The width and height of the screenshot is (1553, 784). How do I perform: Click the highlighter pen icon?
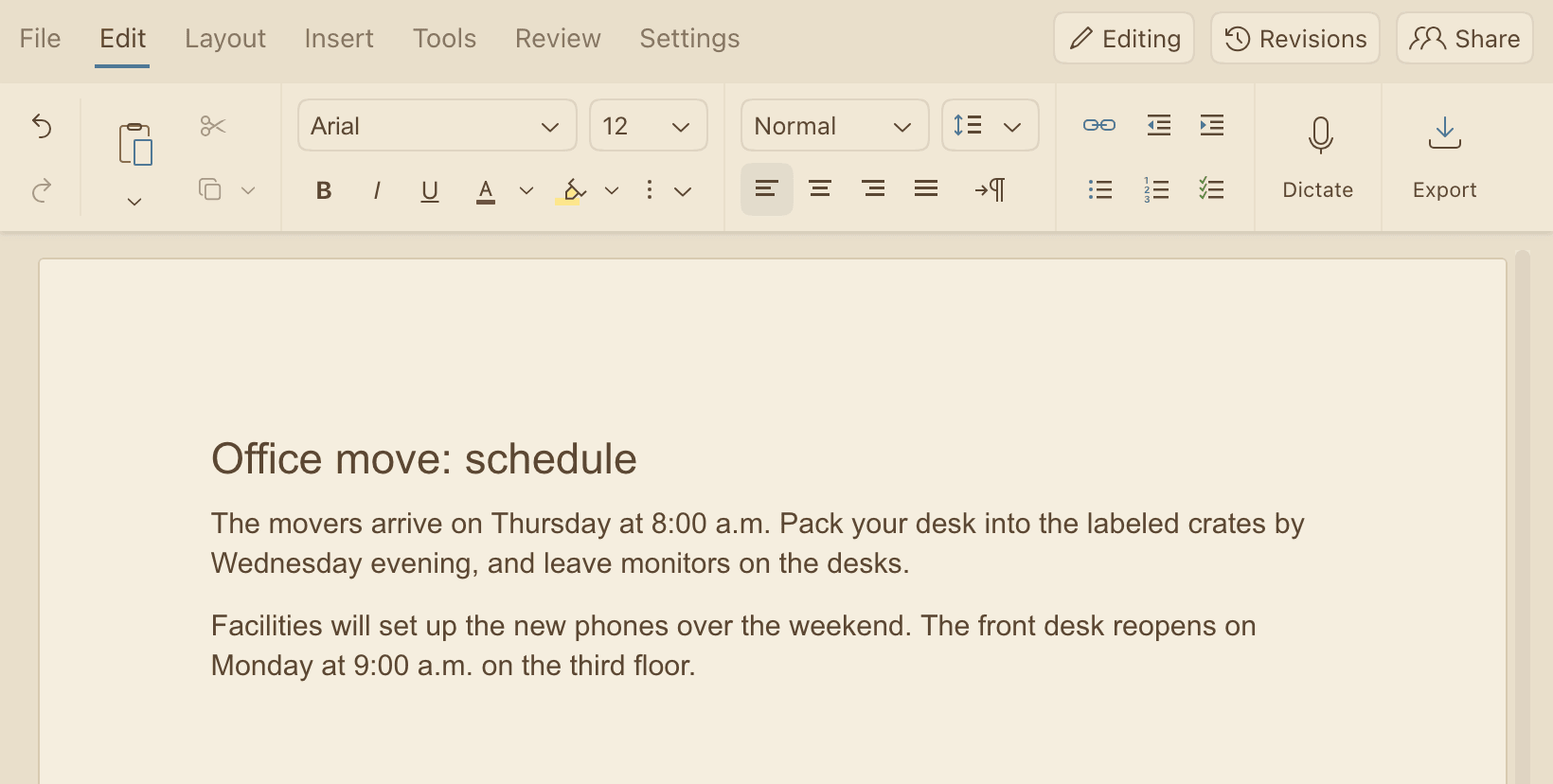pyautogui.click(x=571, y=191)
